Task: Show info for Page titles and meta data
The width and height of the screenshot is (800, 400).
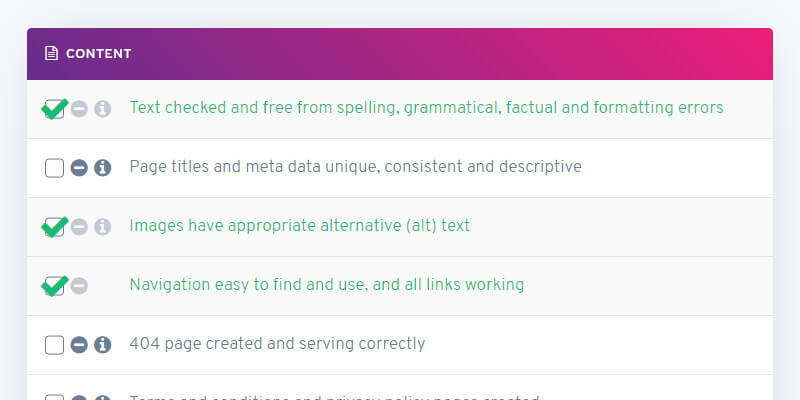Action: [x=102, y=167]
